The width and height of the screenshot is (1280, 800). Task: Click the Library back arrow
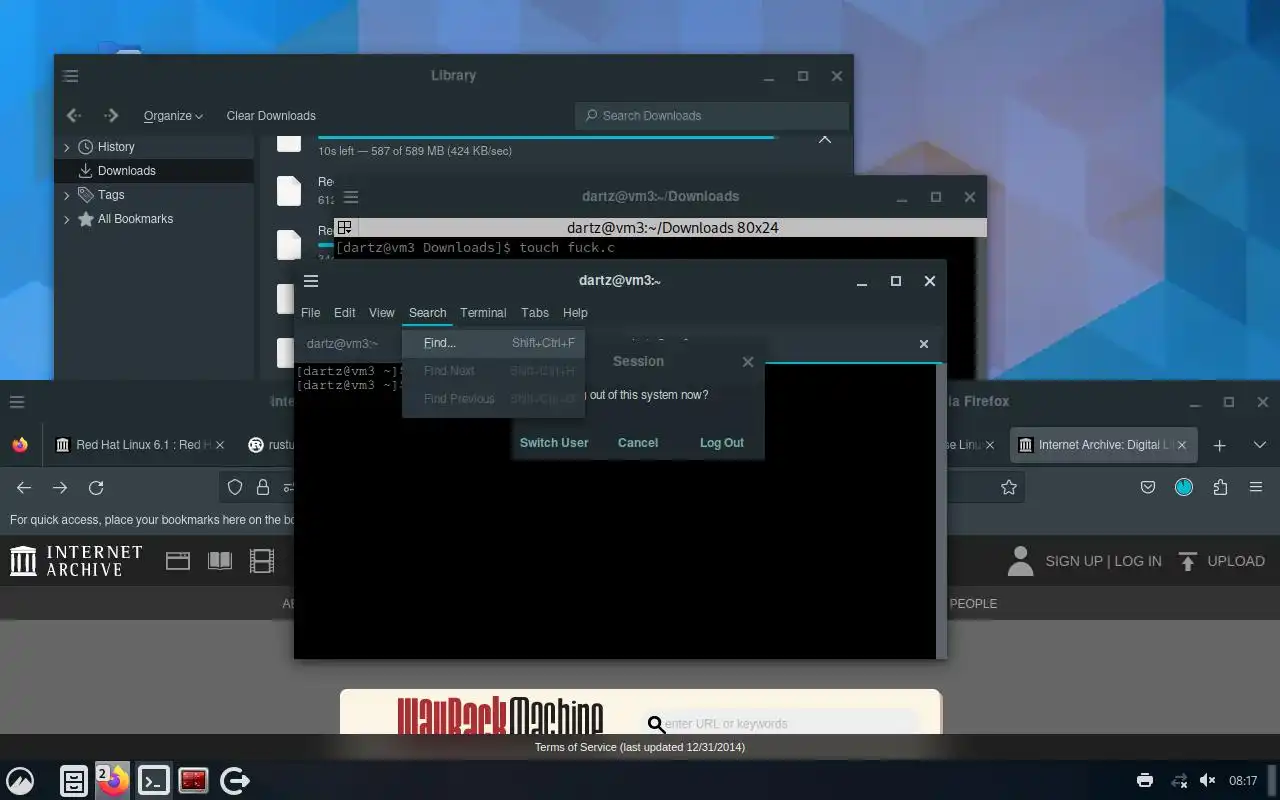[74, 116]
